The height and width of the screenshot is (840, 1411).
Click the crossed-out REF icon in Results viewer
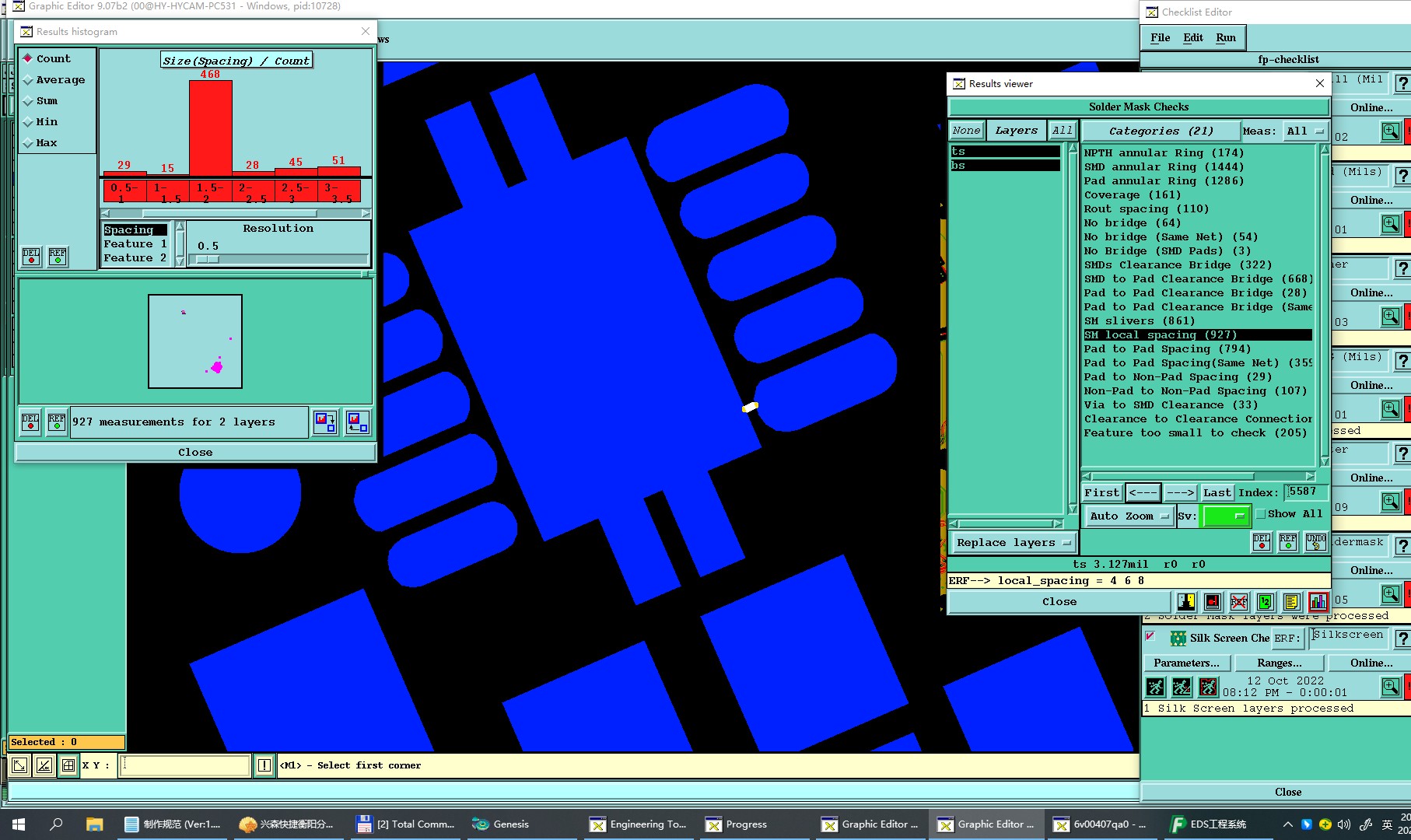click(x=1238, y=601)
